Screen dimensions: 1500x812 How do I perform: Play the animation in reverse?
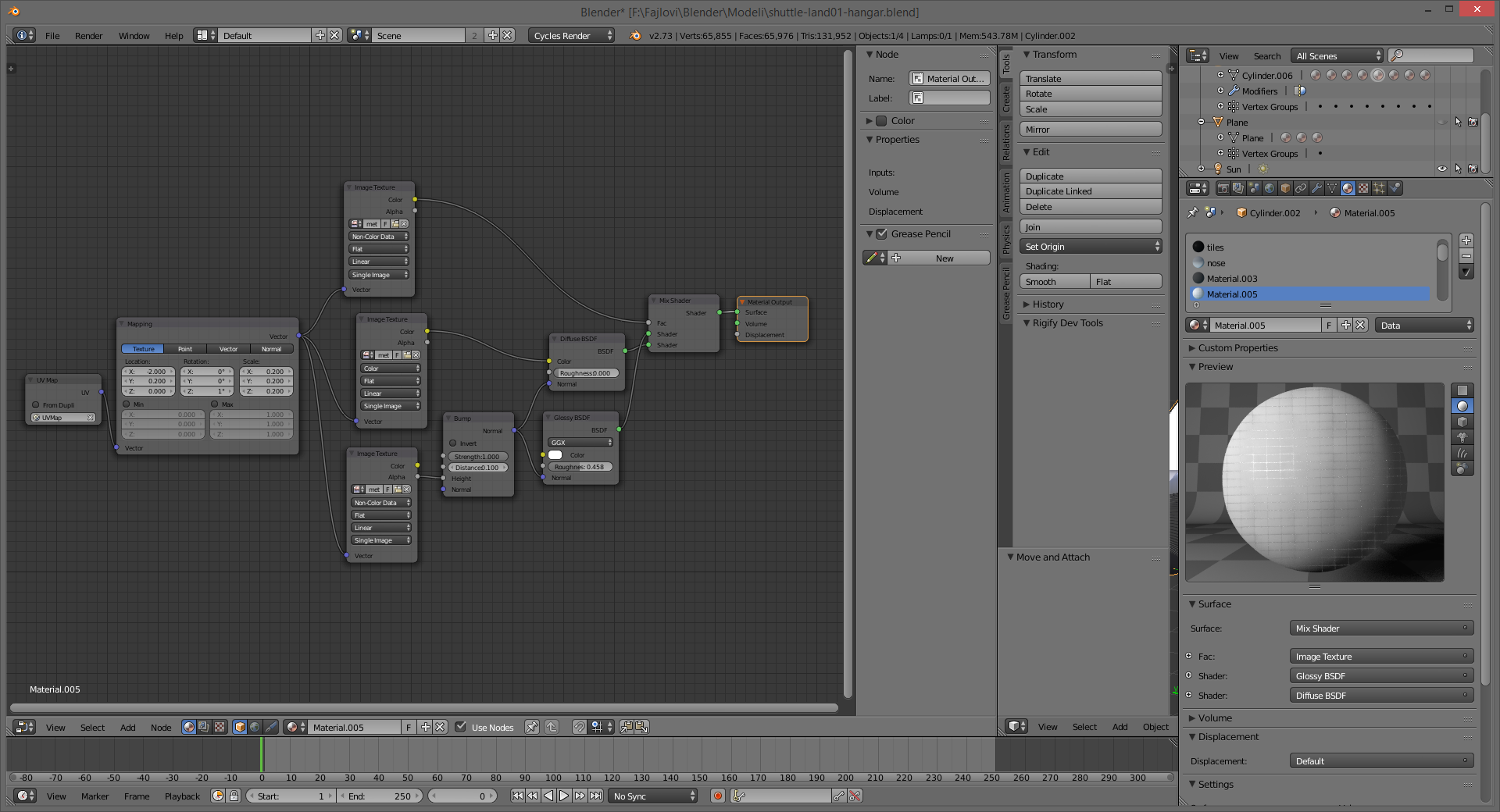[x=548, y=796]
